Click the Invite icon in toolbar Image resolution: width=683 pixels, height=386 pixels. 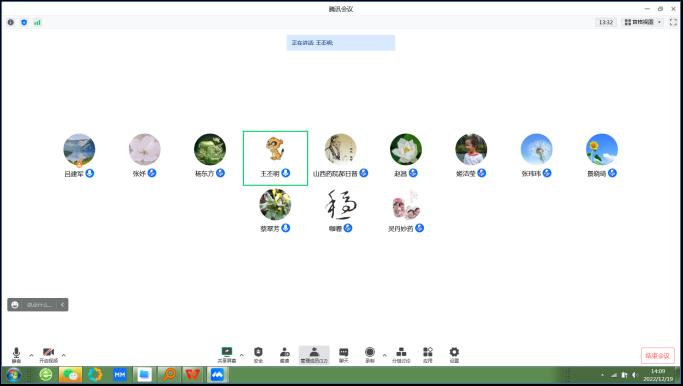pos(284,355)
